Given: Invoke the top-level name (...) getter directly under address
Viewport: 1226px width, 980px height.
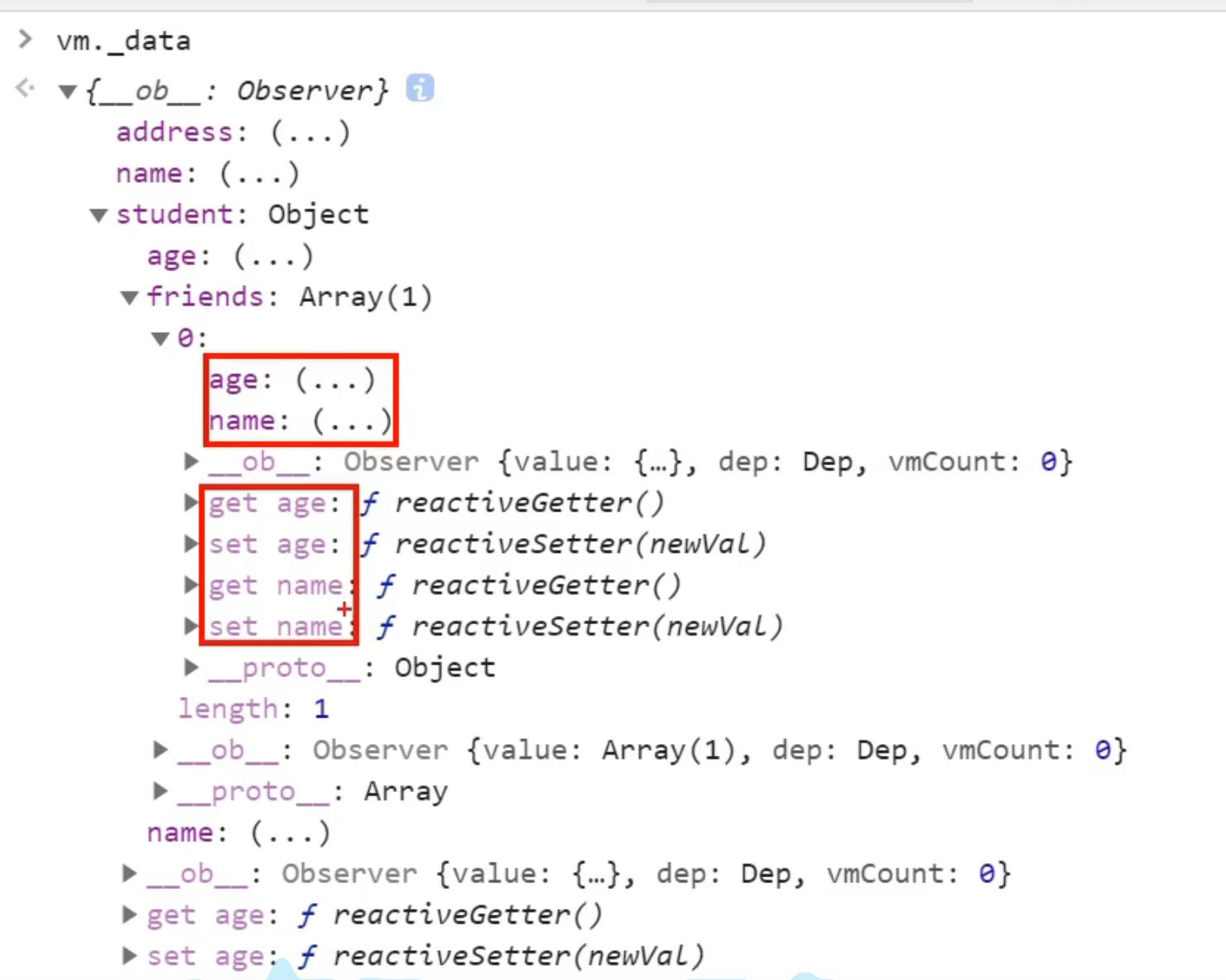Looking at the screenshot, I should (259, 174).
